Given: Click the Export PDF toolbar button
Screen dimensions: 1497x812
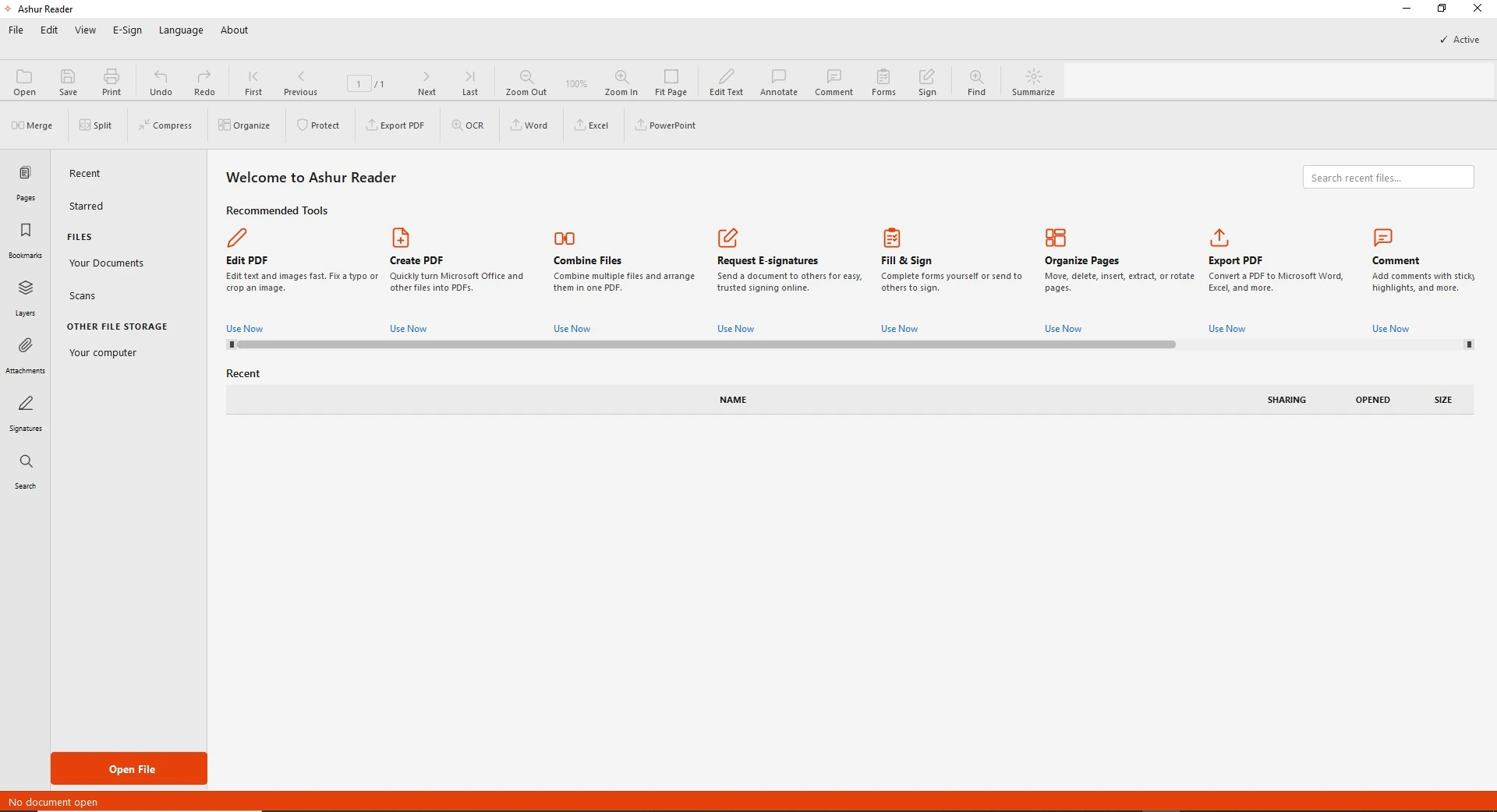Looking at the screenshot, I should click(x=395, y=125).
